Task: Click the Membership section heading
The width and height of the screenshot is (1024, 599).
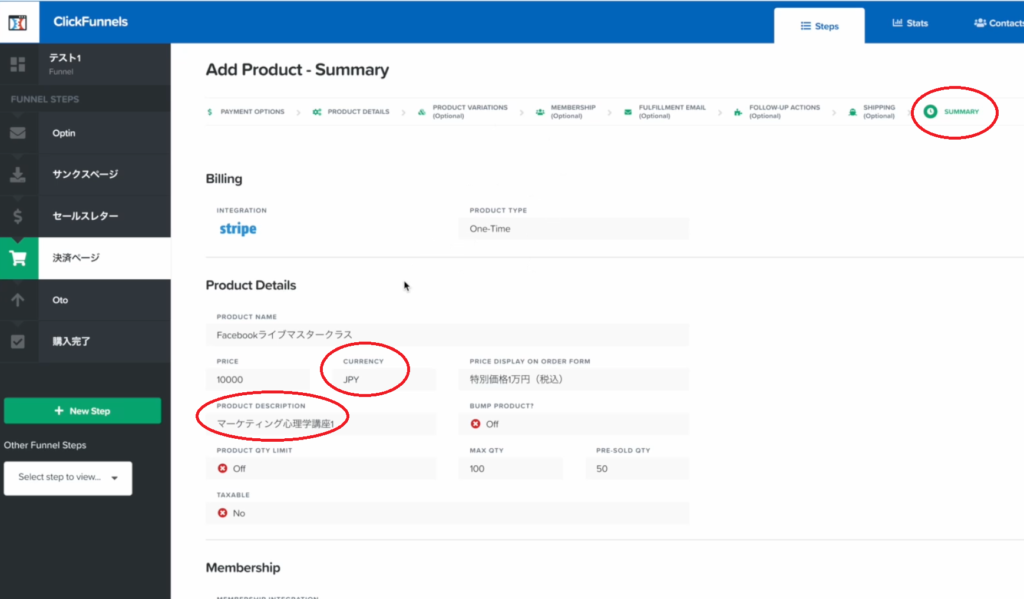Action: pos(243,568)
